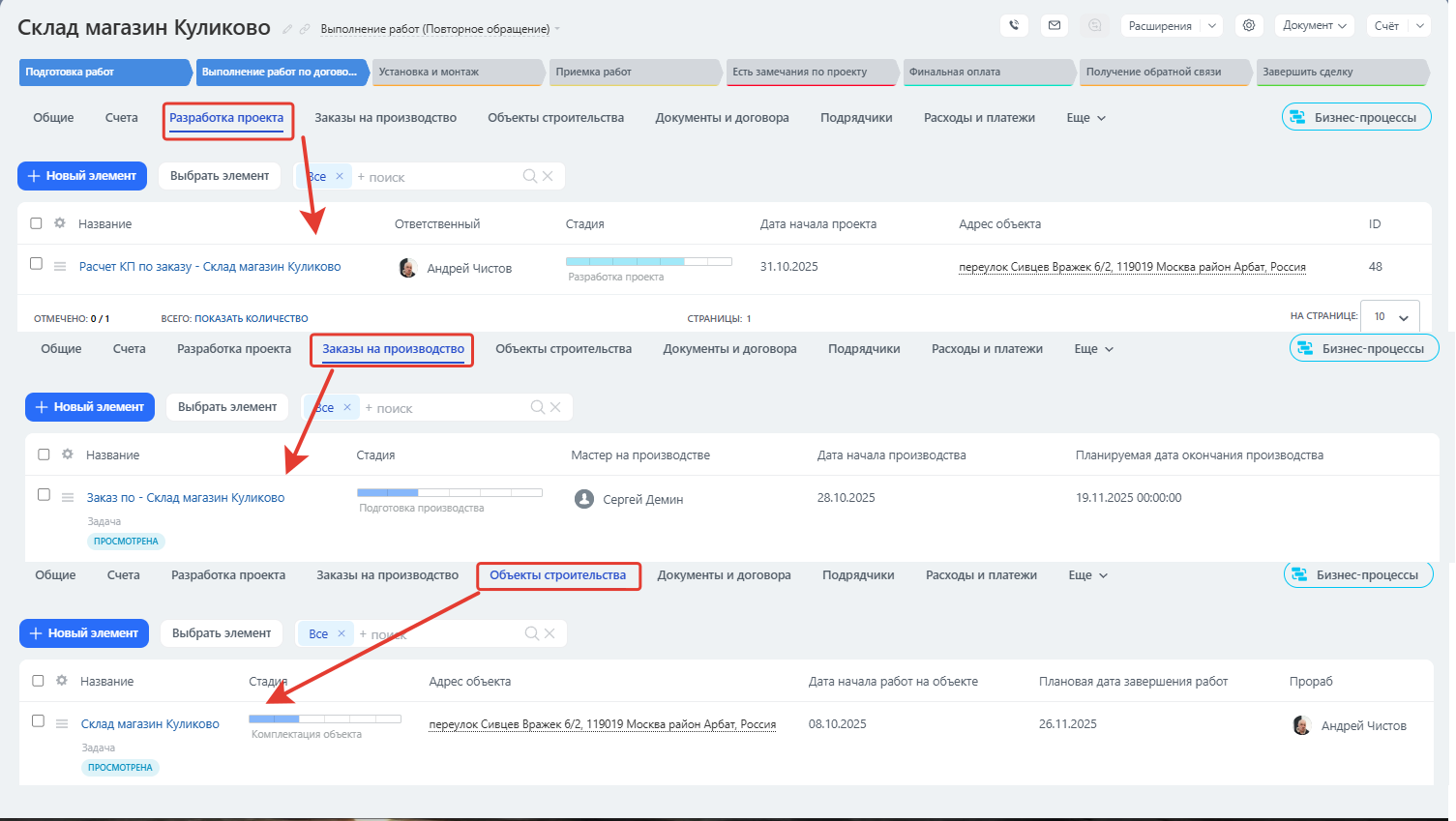Open grid settings gear in the Ответственный table

pyautogui.click(x=60, y=223)
